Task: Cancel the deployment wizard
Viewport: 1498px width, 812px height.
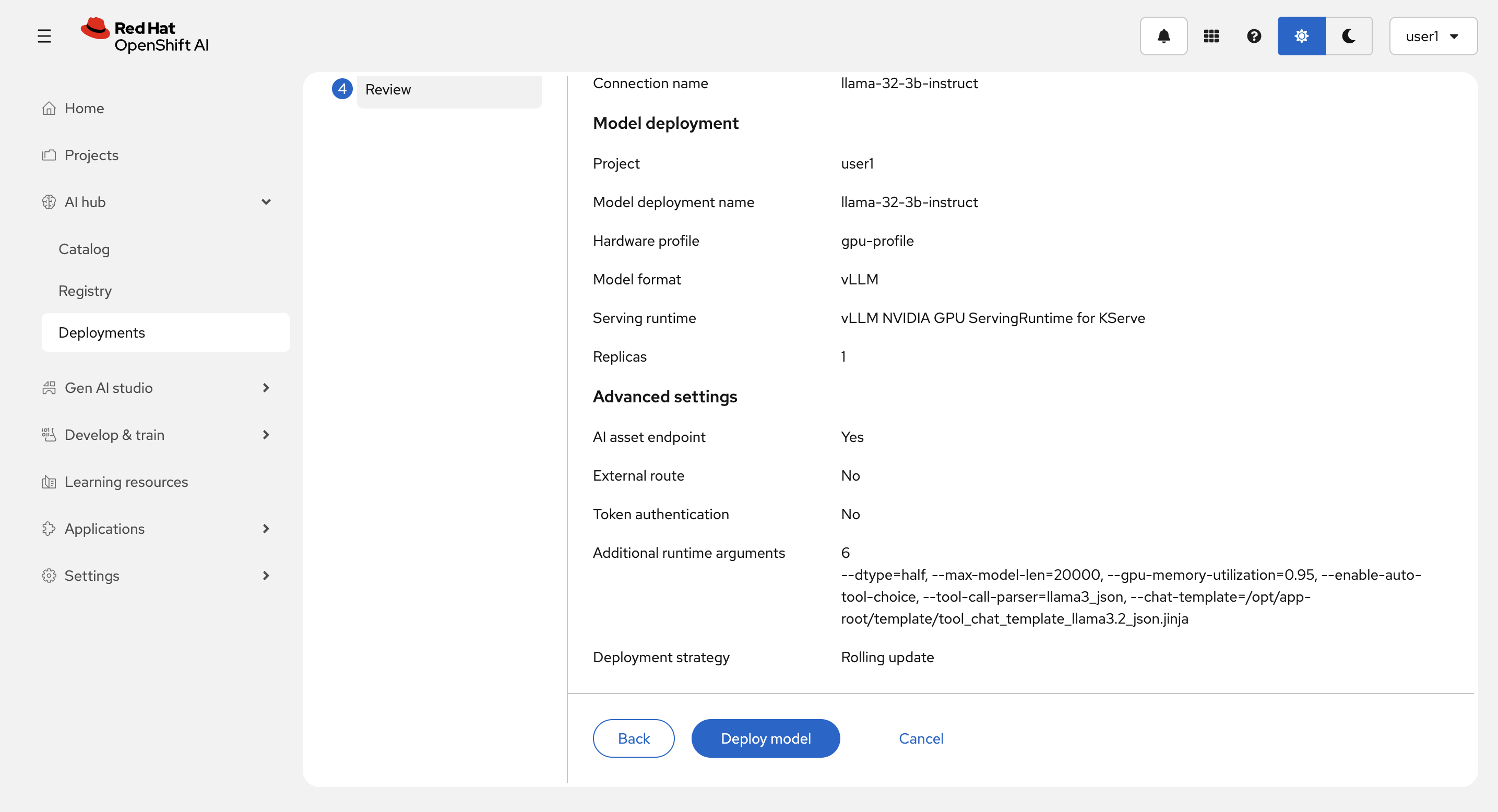Action: coord(921,738)
